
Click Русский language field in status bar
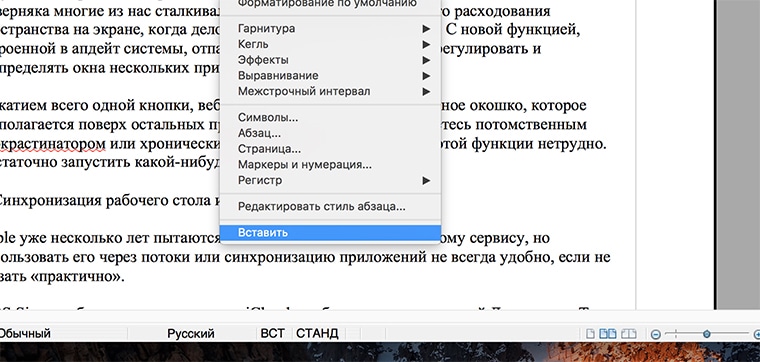click(191, 334)
